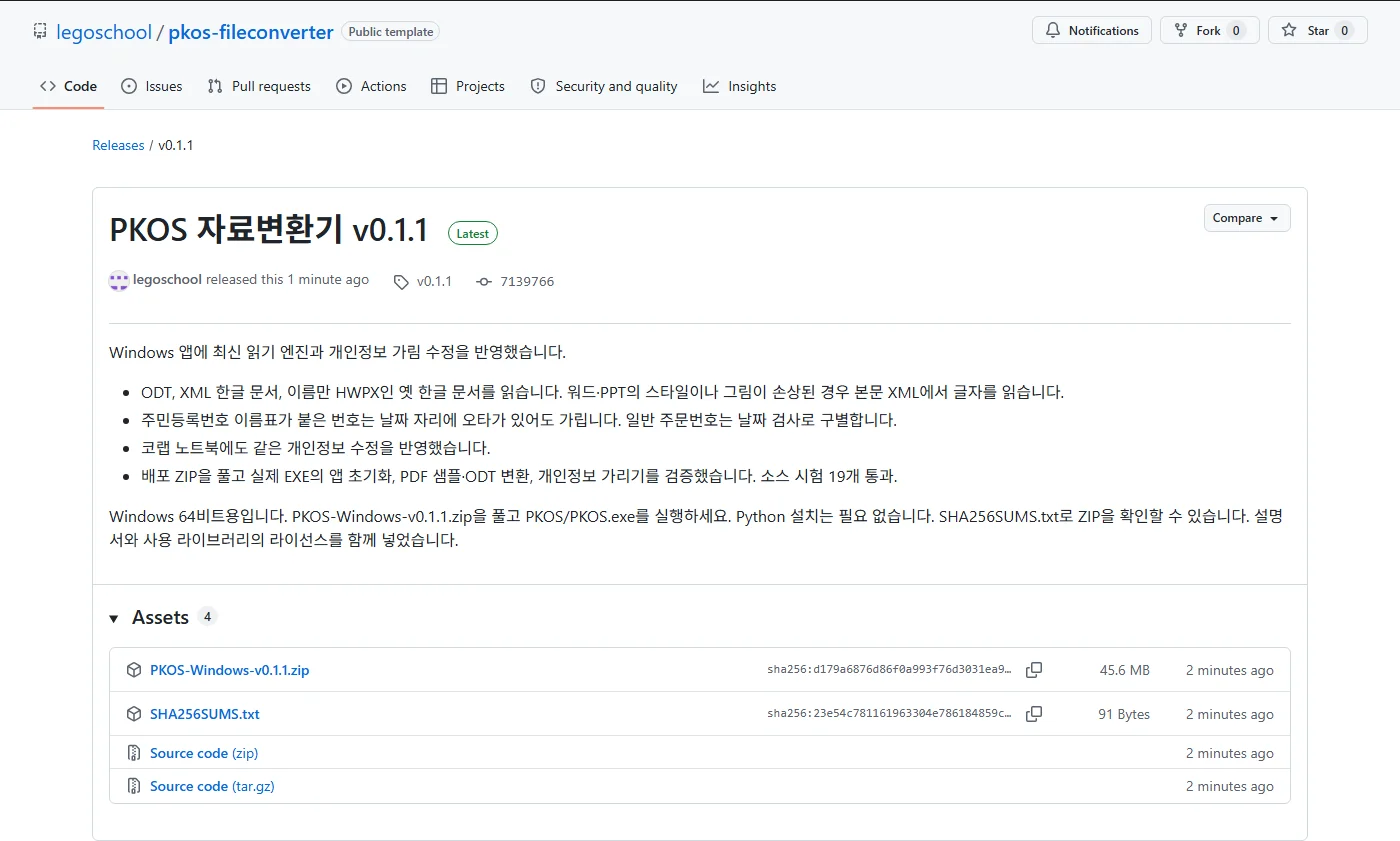Go to the Insights tab
Screen dimensions: 1400x841
pos(740,86)
